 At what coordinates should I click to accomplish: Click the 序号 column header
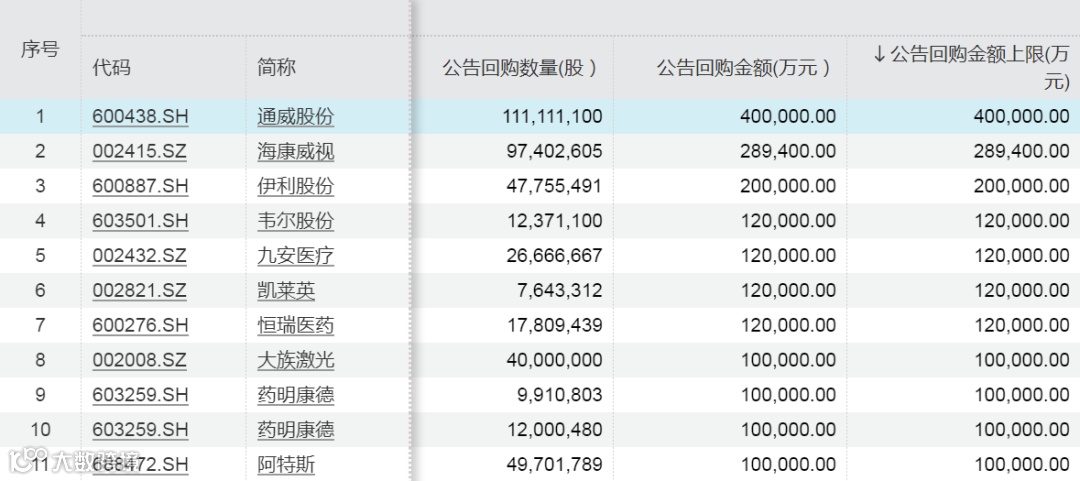click(40, 50)
